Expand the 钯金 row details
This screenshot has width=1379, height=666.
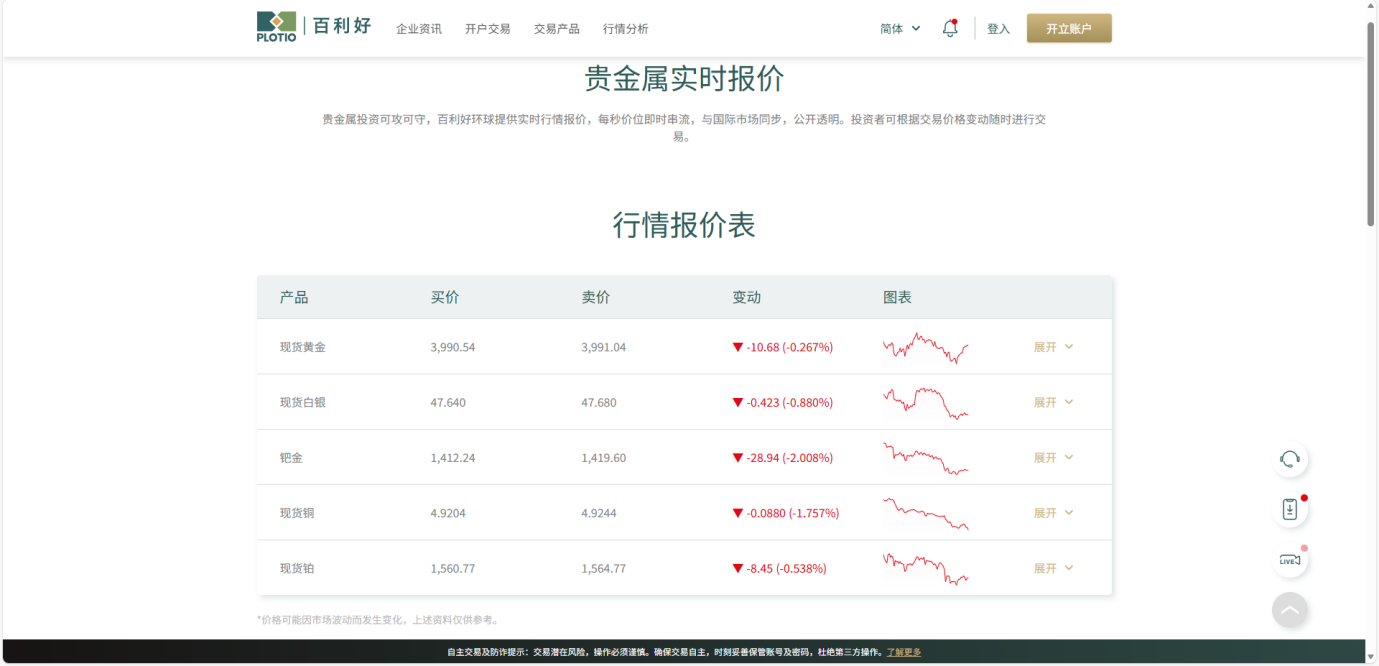(1053, 457)
